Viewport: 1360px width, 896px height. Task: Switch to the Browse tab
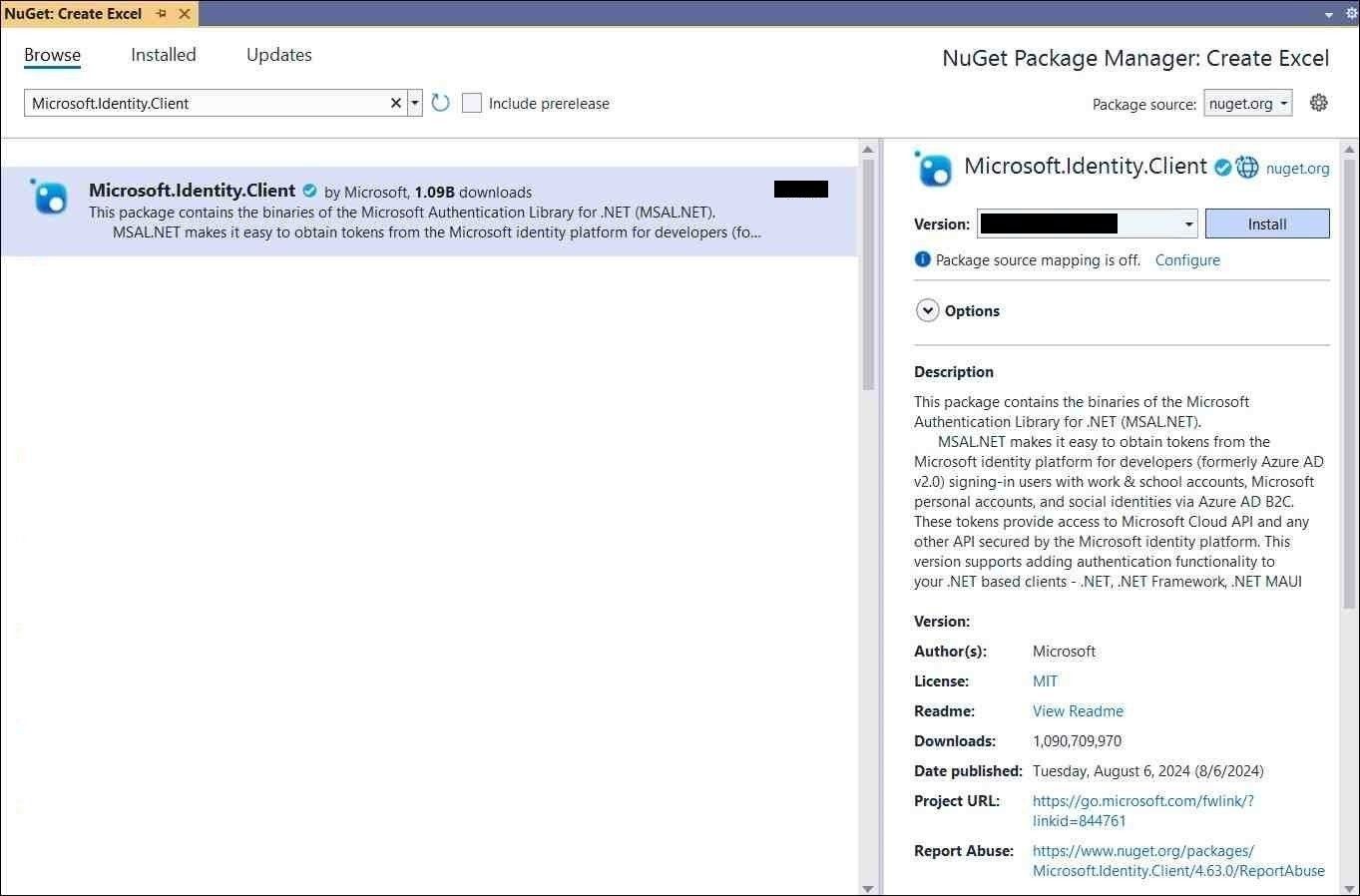(52, 55)
